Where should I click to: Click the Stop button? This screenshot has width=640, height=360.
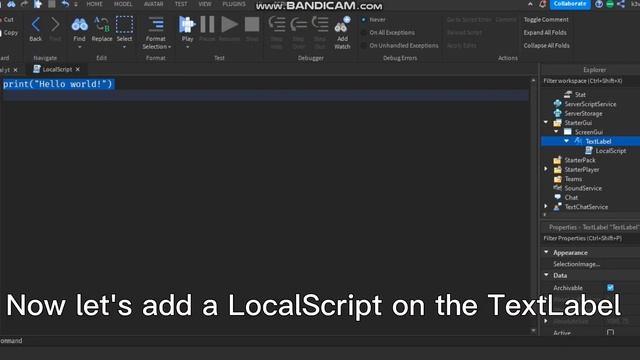pos(252,24)
